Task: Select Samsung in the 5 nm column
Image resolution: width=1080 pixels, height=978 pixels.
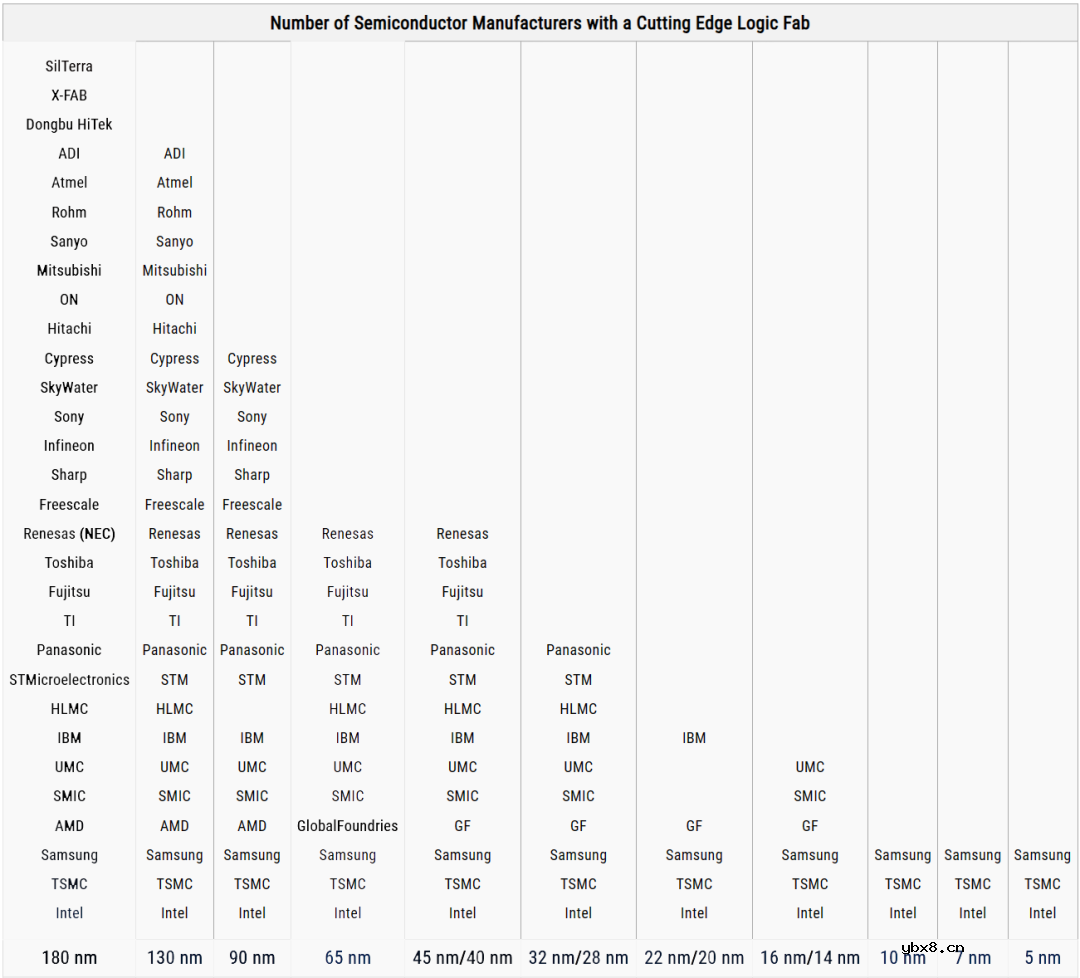Action: [1042, 855]
